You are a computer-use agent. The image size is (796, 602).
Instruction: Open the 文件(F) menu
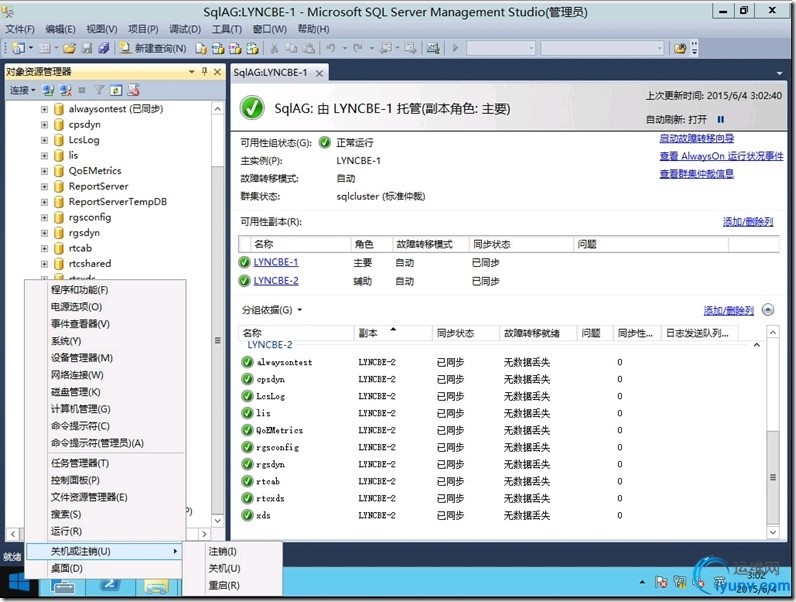coord(20,29)
